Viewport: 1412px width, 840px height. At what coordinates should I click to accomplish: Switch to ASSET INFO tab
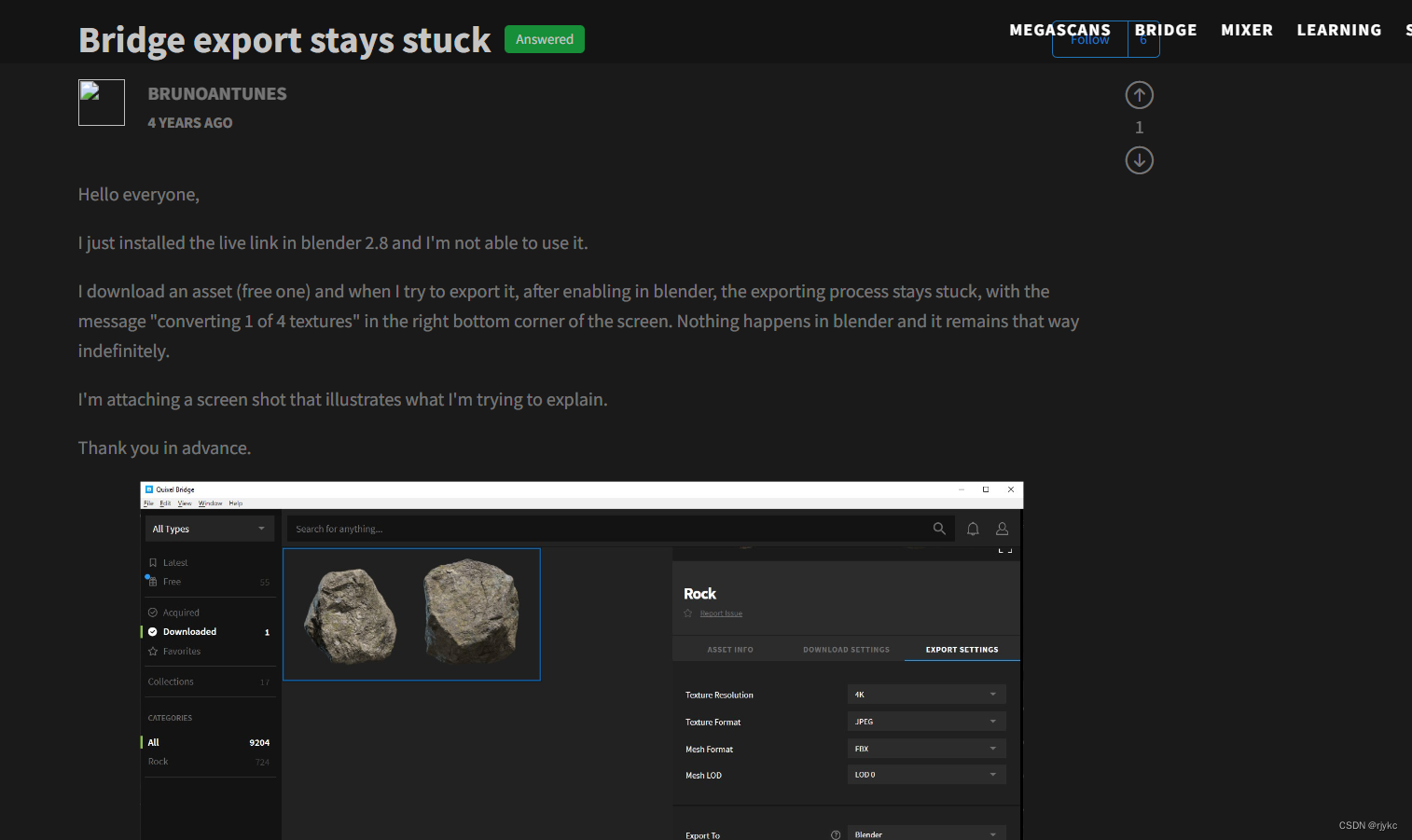730,650
